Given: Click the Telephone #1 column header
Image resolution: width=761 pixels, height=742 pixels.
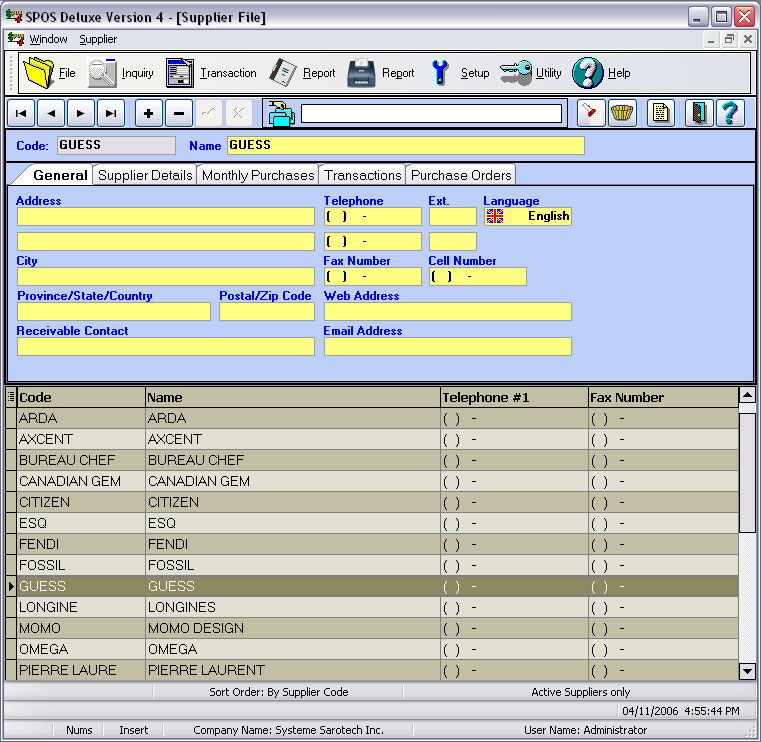Looking at the screenshot, I should coord(514,397).
